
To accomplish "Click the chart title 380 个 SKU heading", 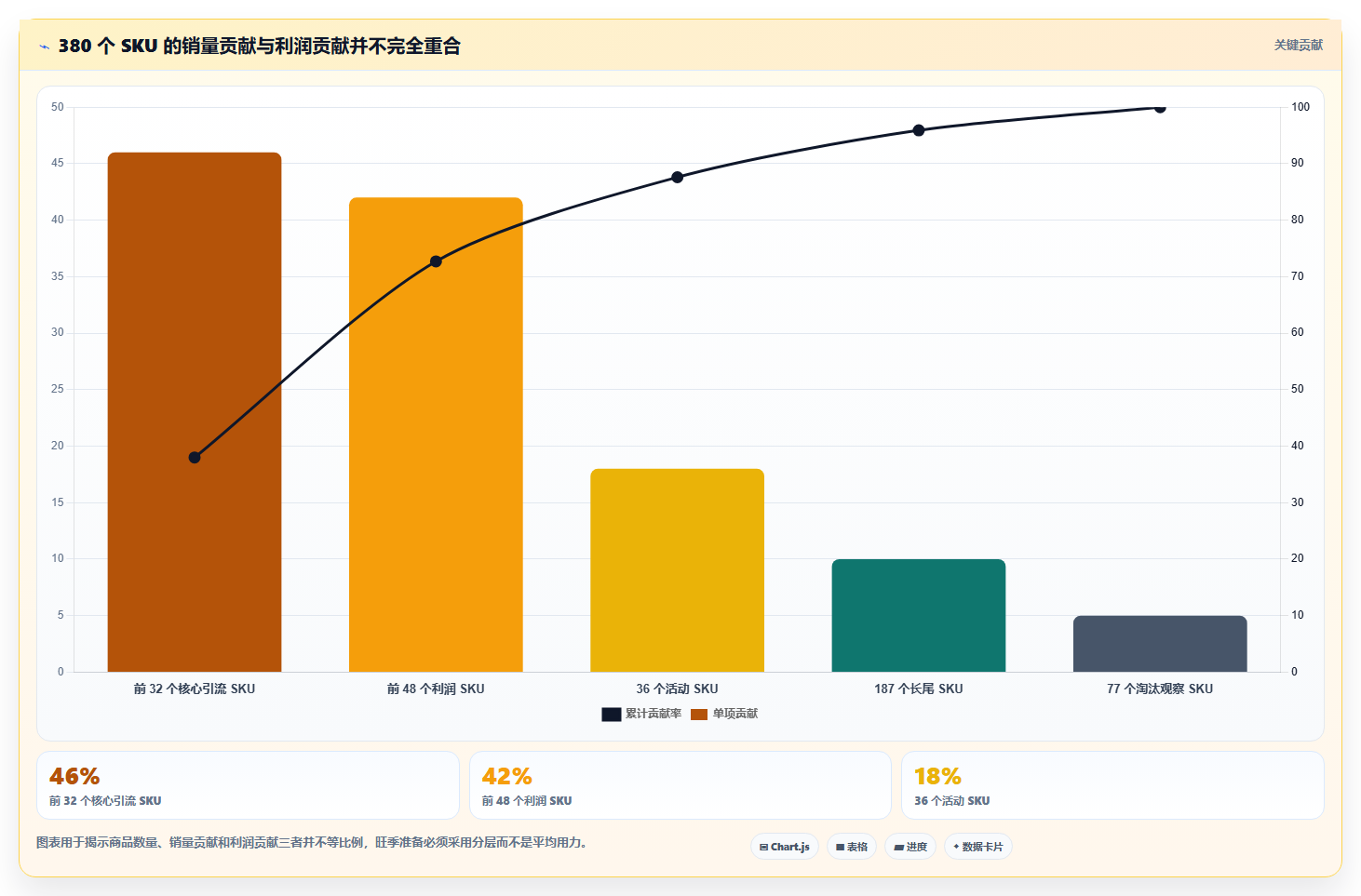I will click(259, 46).
